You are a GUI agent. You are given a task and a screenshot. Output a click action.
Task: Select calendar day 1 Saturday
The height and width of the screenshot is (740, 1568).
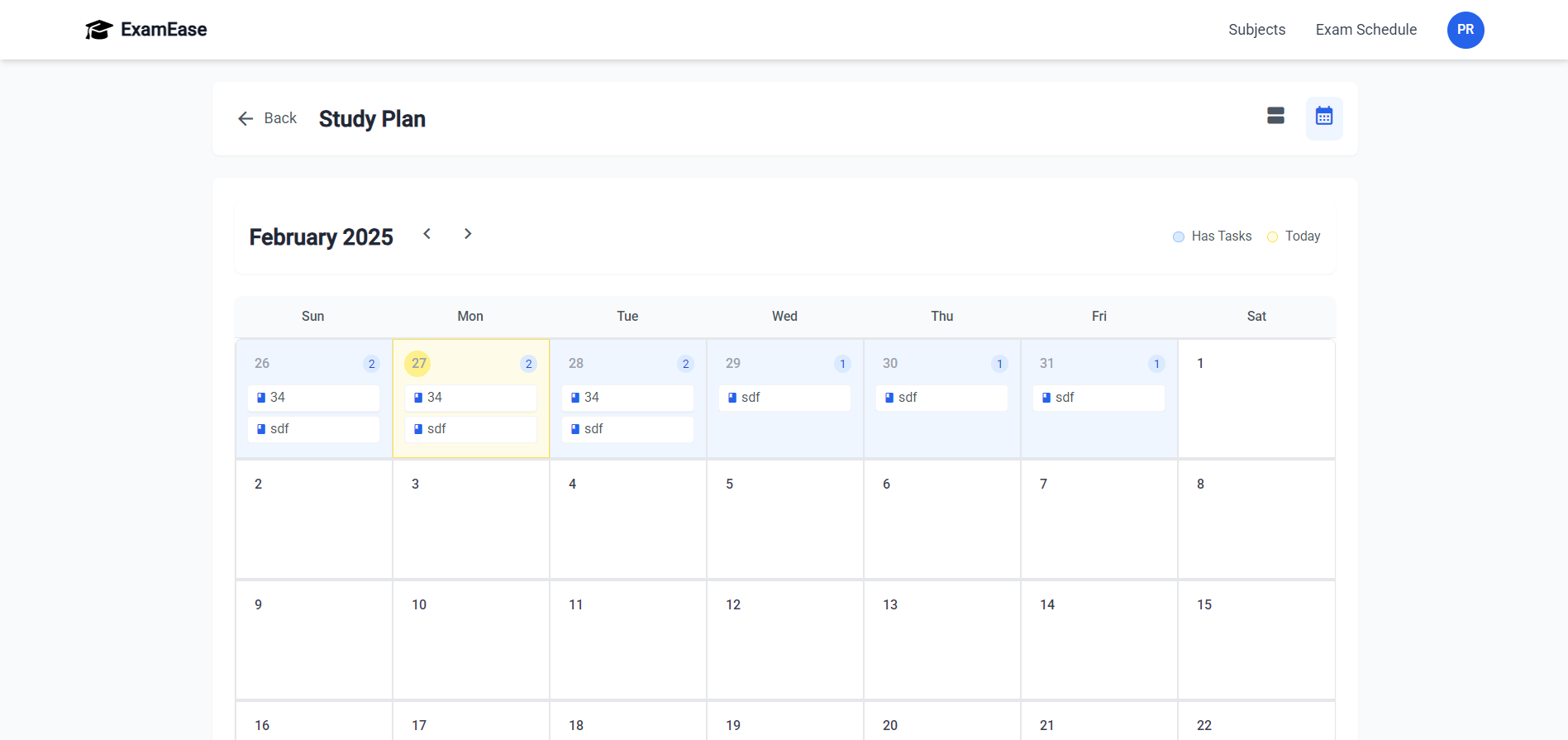(1256, 399)
